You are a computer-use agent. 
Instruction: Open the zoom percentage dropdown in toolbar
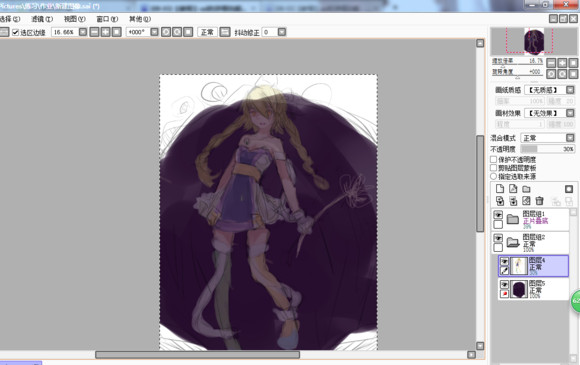coord(83,32)
